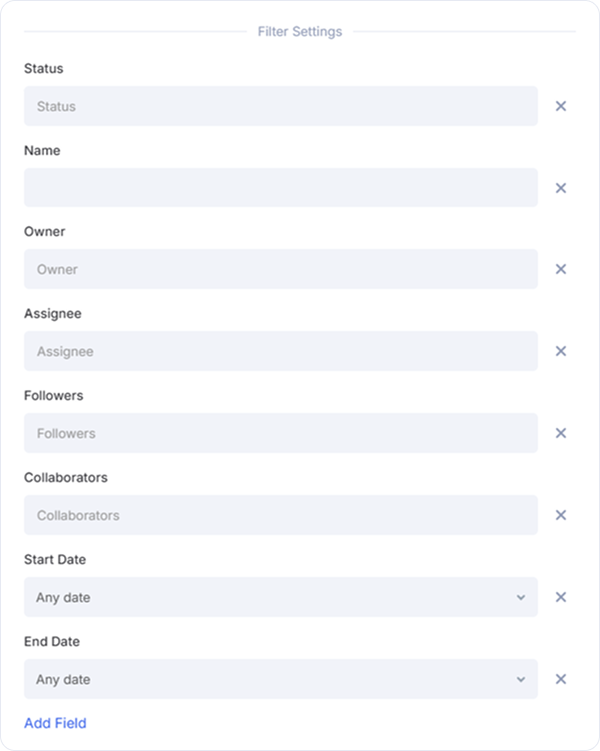Image resolution: width=600 pixels, height=751 pixels.
Task: Click the Status input field
Action: pyautogui.click(x=280, y=106)
